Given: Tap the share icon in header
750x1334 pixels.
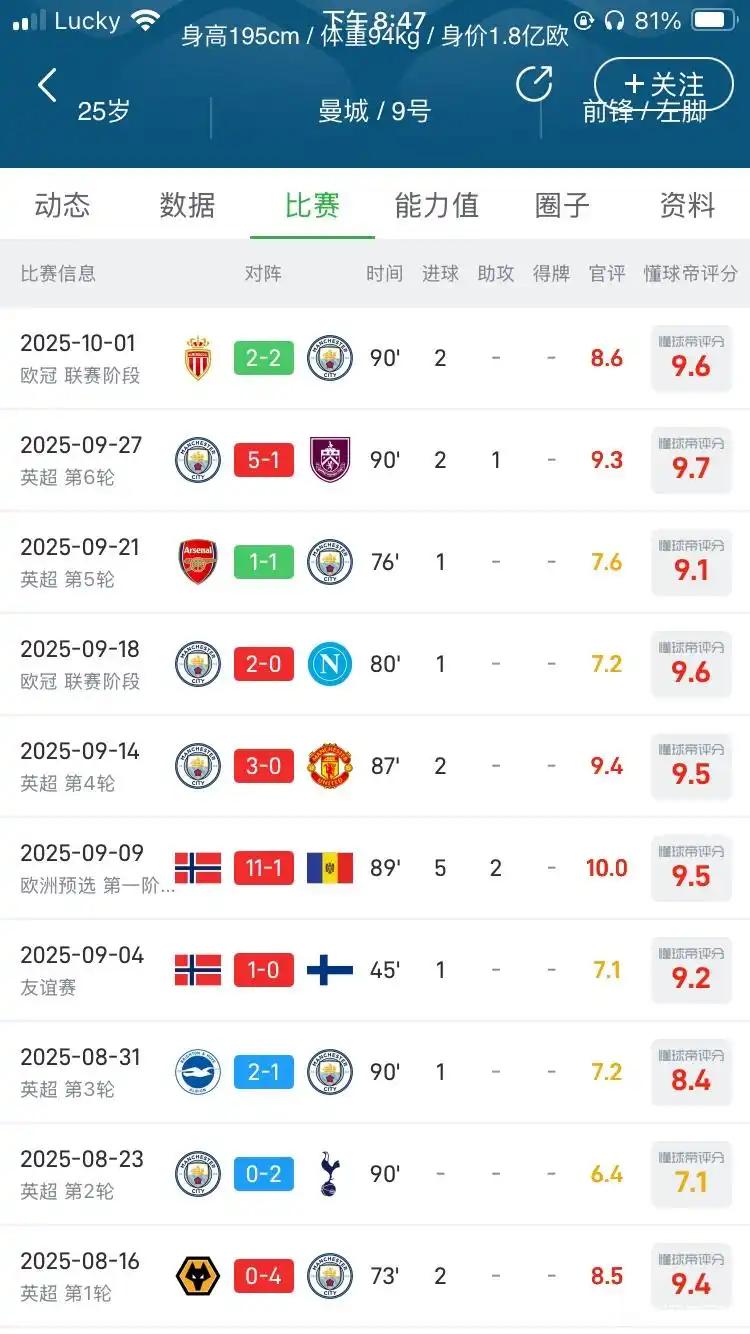Looking at the screenshot, I should 534,84.
